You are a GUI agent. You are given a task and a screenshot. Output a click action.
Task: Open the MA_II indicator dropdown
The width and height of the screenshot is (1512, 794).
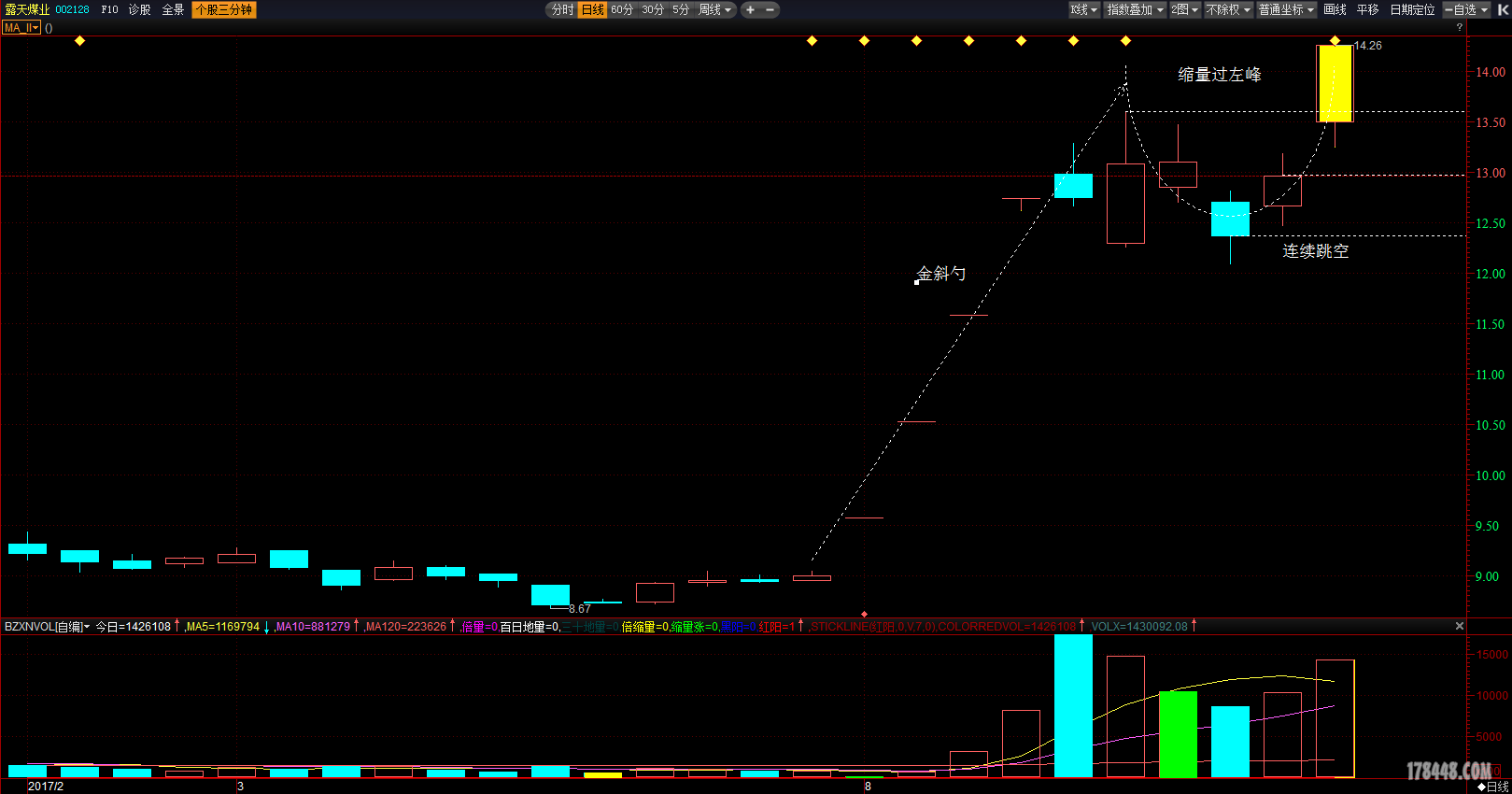21,28
